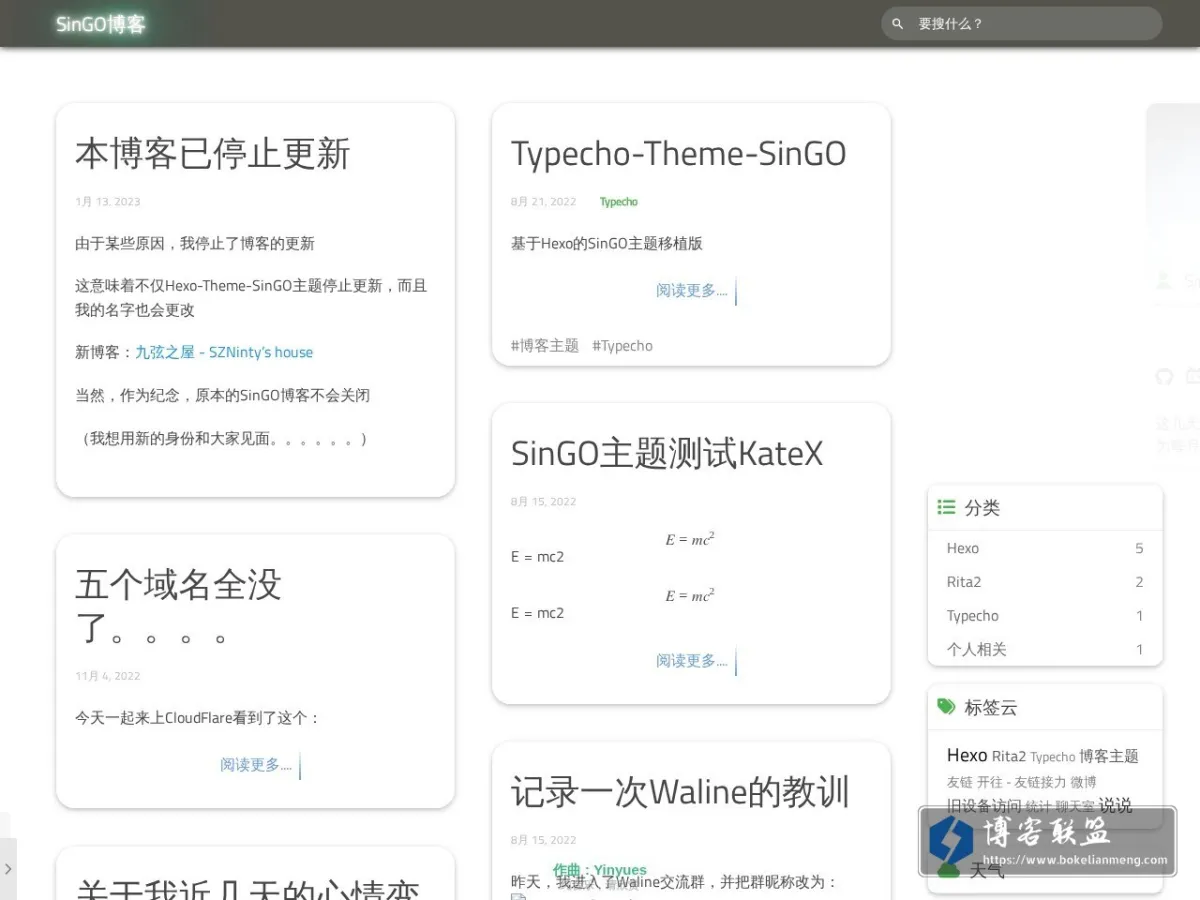1200x900 pixels.
Task: Expand the left-edge arrow panel
Action: pos(8,869)
